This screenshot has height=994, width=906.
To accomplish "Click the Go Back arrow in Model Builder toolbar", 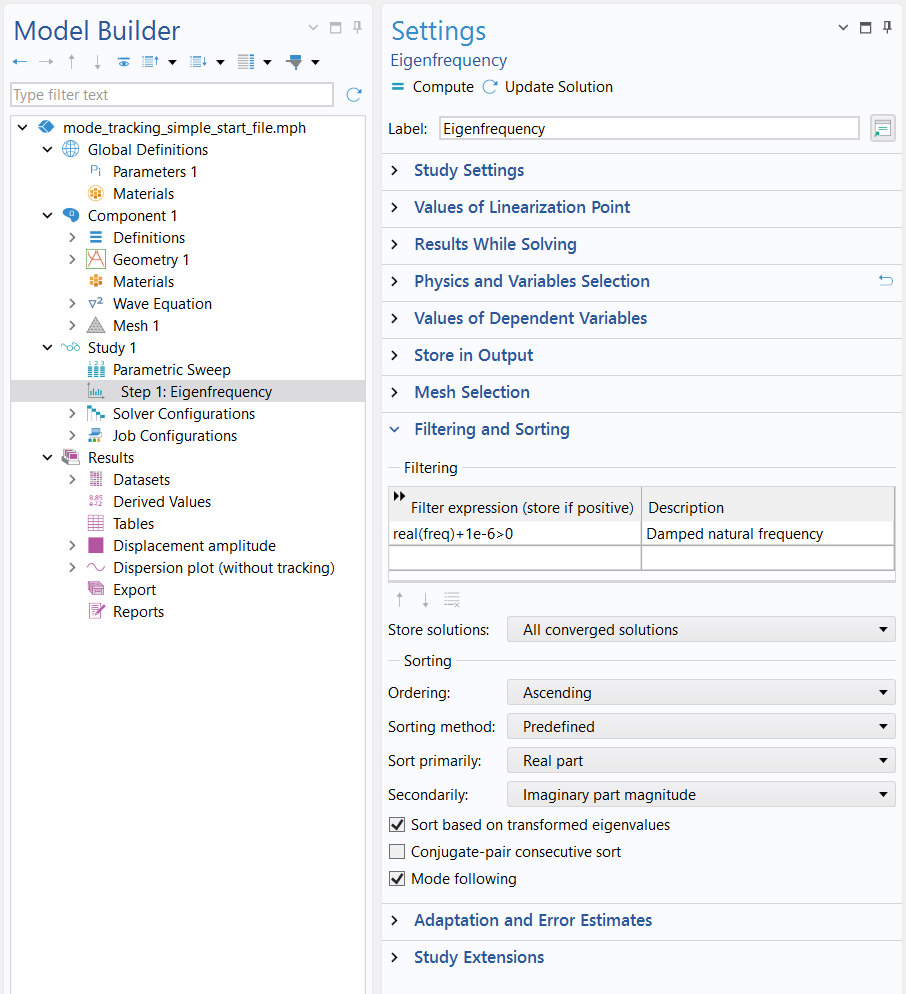I will pos(19,61).
